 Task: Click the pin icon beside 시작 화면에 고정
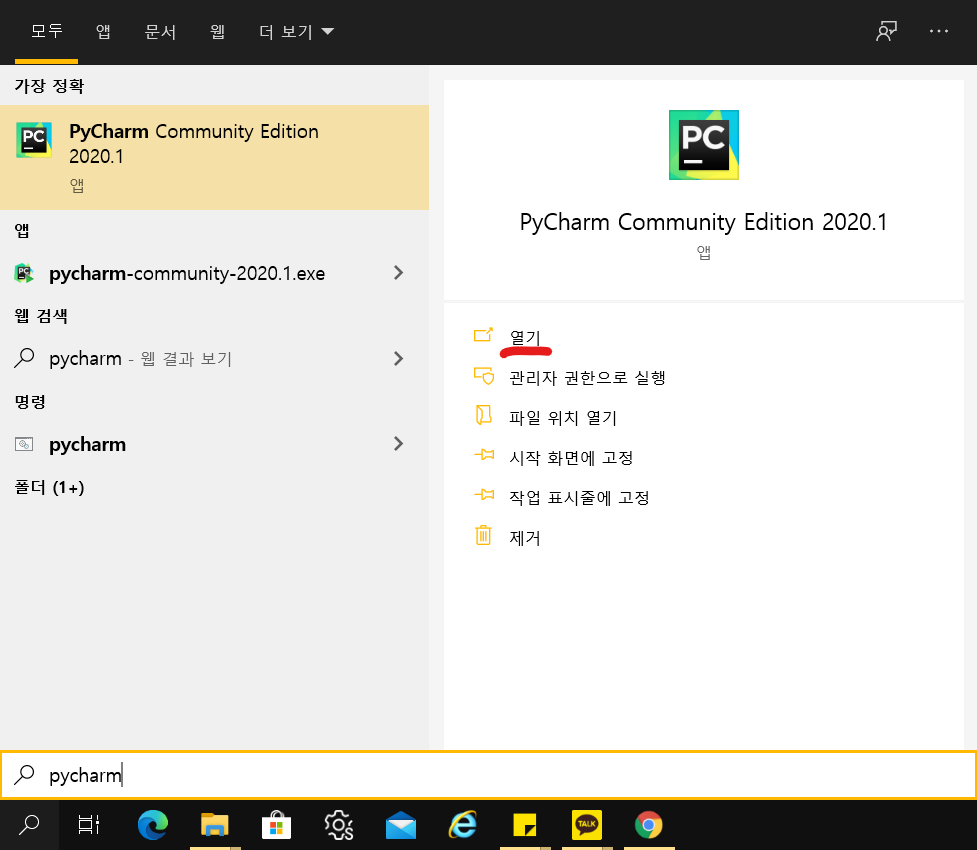484,455
